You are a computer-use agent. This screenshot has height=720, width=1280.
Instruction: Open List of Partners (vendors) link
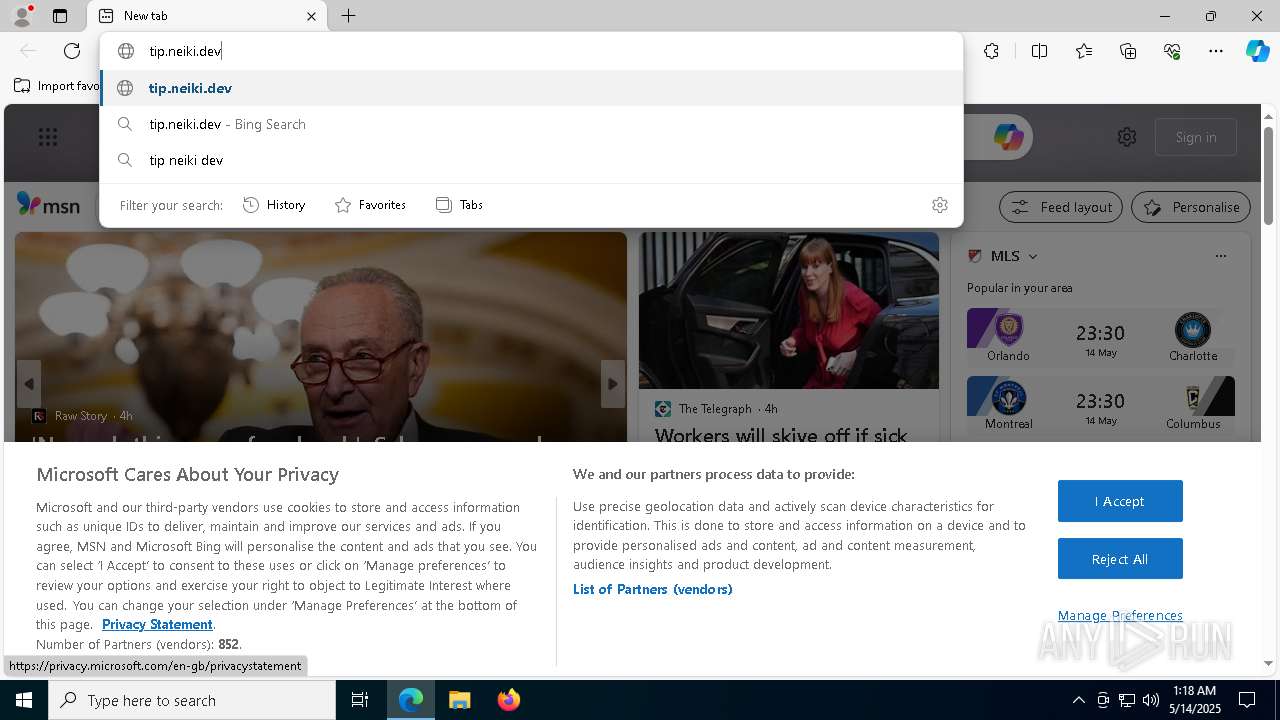[x=653, y=589]
